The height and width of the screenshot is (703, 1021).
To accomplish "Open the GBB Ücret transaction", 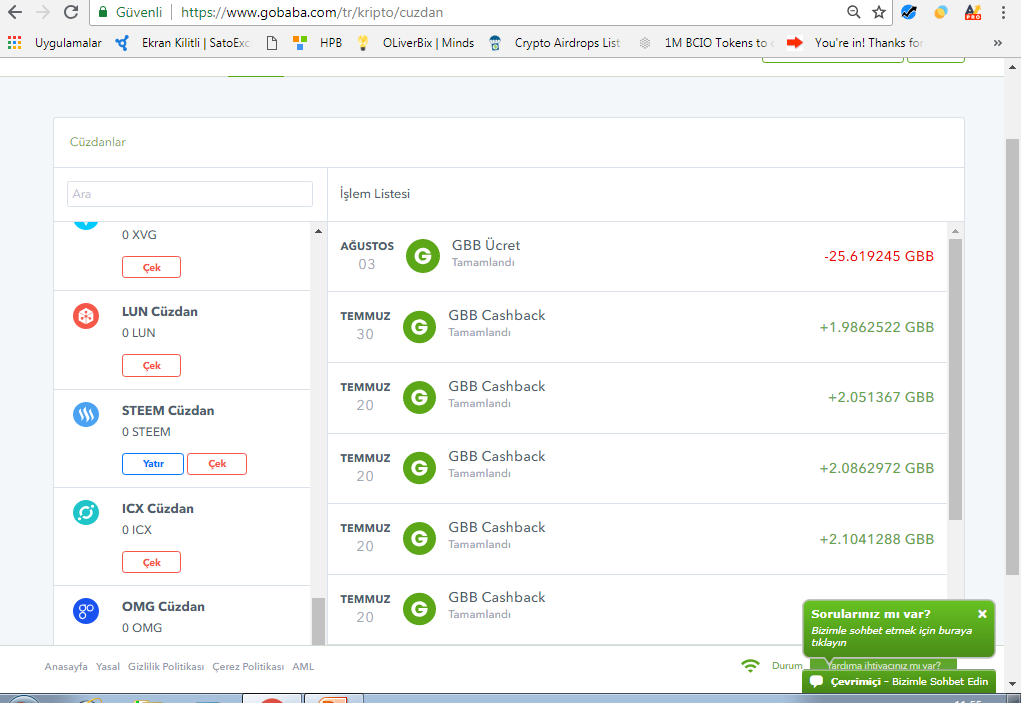I will point(637,256).
